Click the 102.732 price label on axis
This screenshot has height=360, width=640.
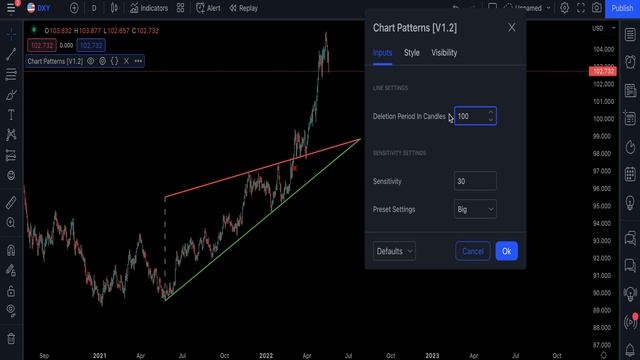coord(602,71)
